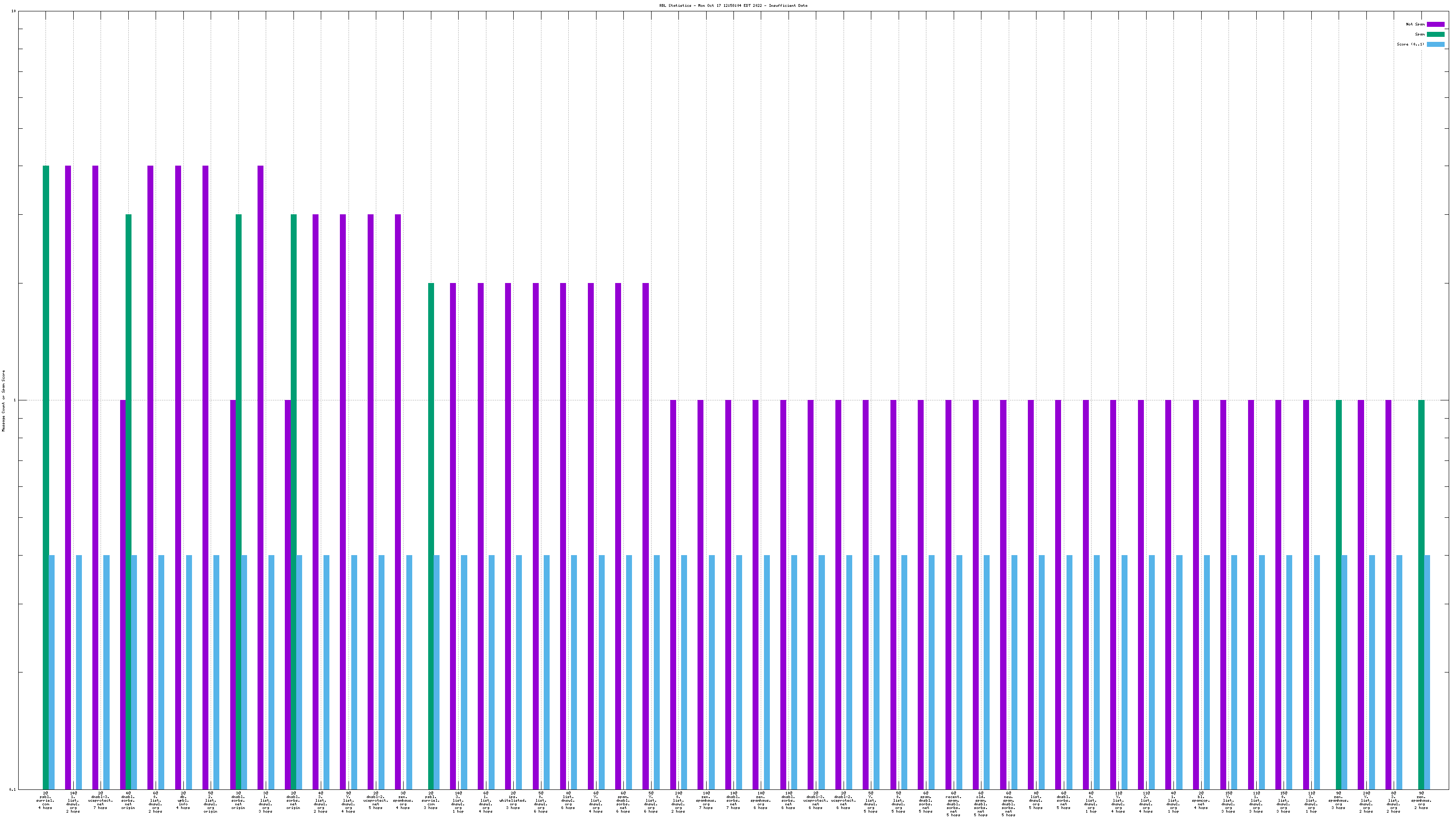1456x819 pixels.
Task: Click the new.spam.dnsbl.sorbs.net x-axis label
Action: pos(1008,804)
